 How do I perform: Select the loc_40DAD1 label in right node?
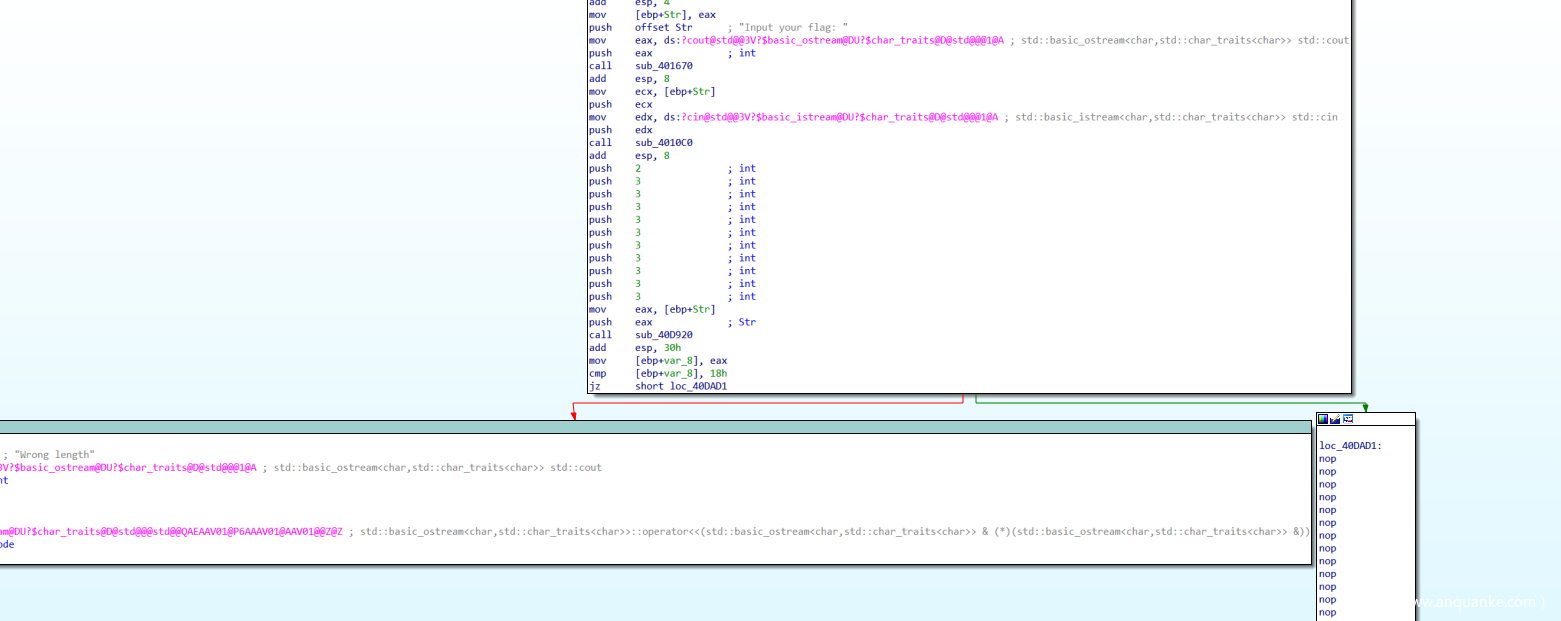point(1350,446)
